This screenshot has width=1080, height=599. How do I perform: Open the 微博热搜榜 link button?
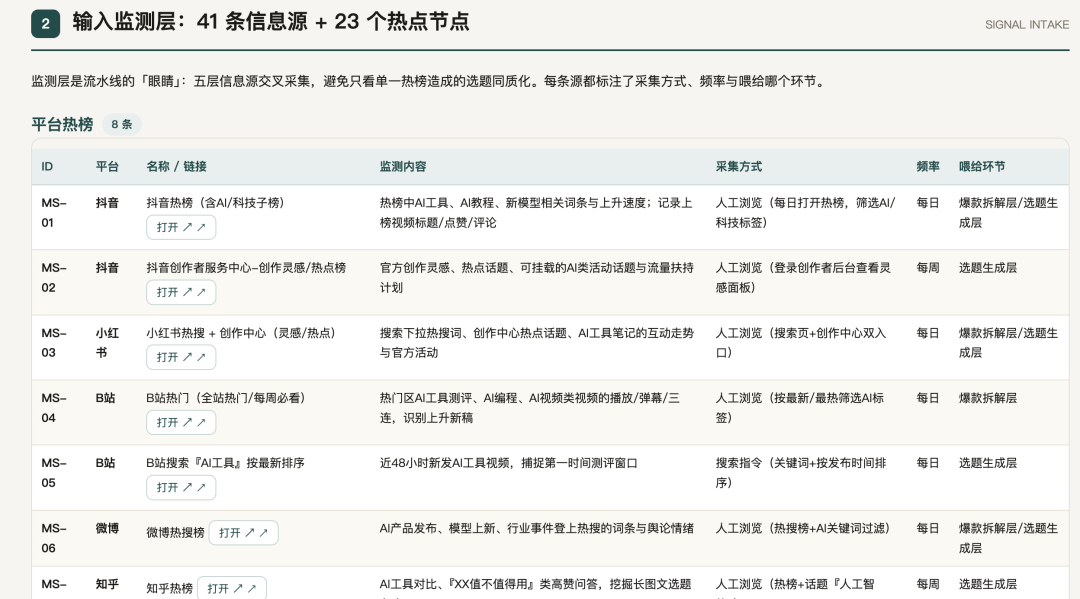pyautogui.click(x=243, y=533)
